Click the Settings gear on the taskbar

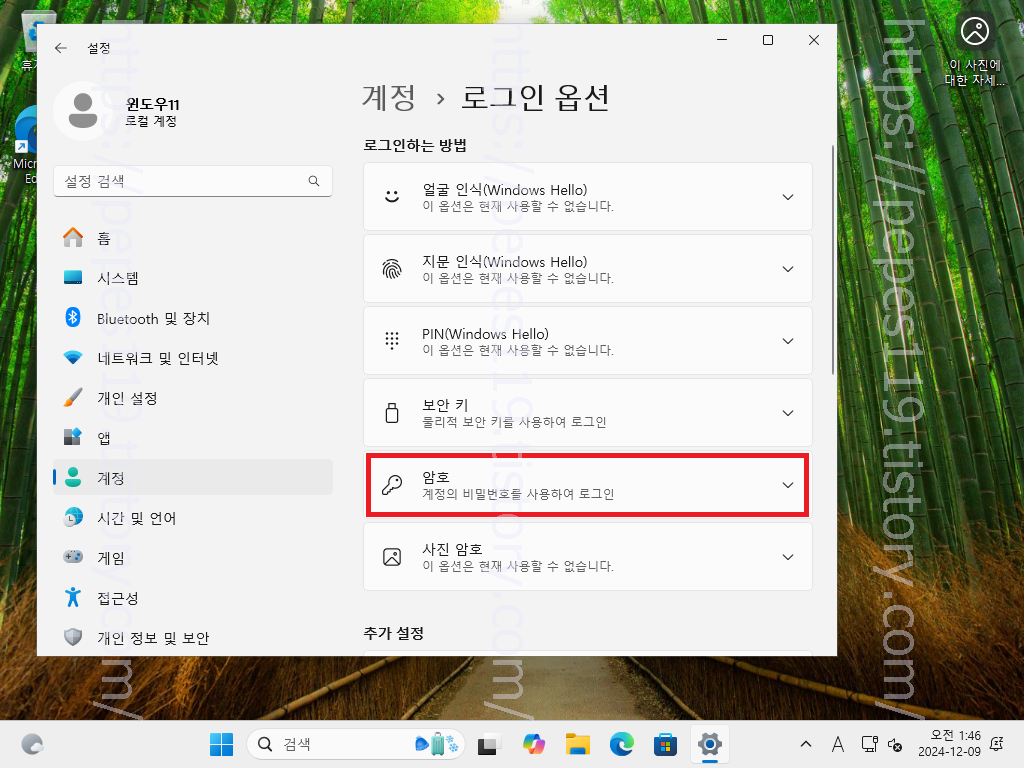point(709,744)
